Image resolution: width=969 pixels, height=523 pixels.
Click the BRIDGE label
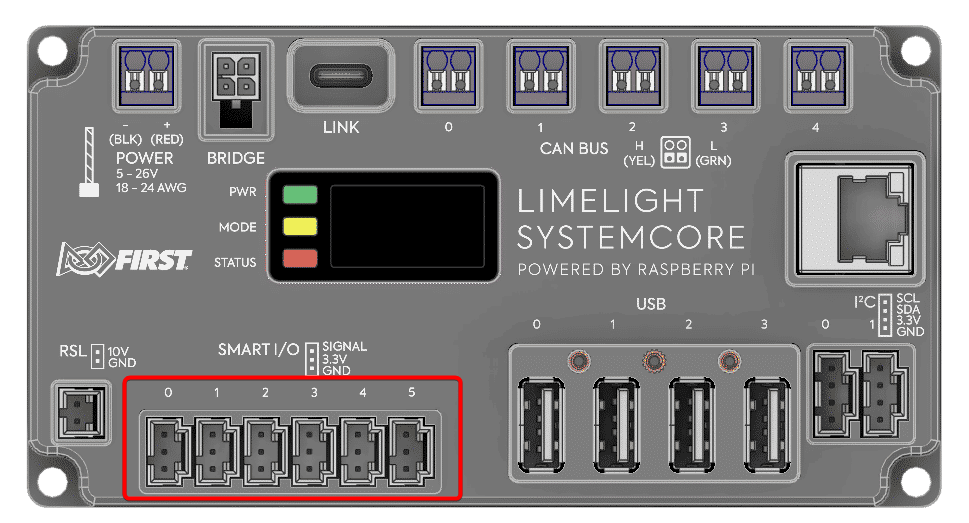(x=235, y=158)
